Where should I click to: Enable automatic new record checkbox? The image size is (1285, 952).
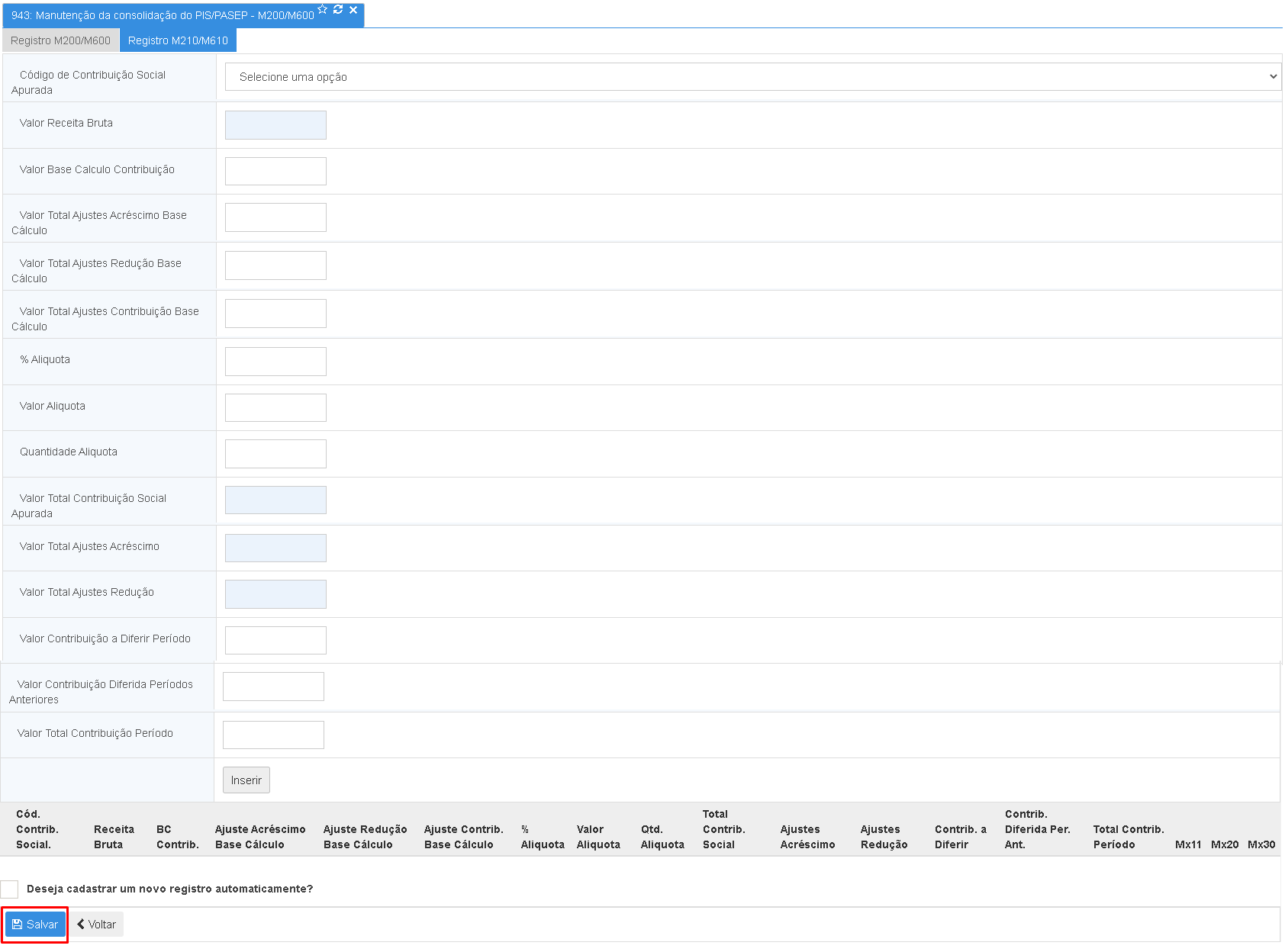pos(9,889)
